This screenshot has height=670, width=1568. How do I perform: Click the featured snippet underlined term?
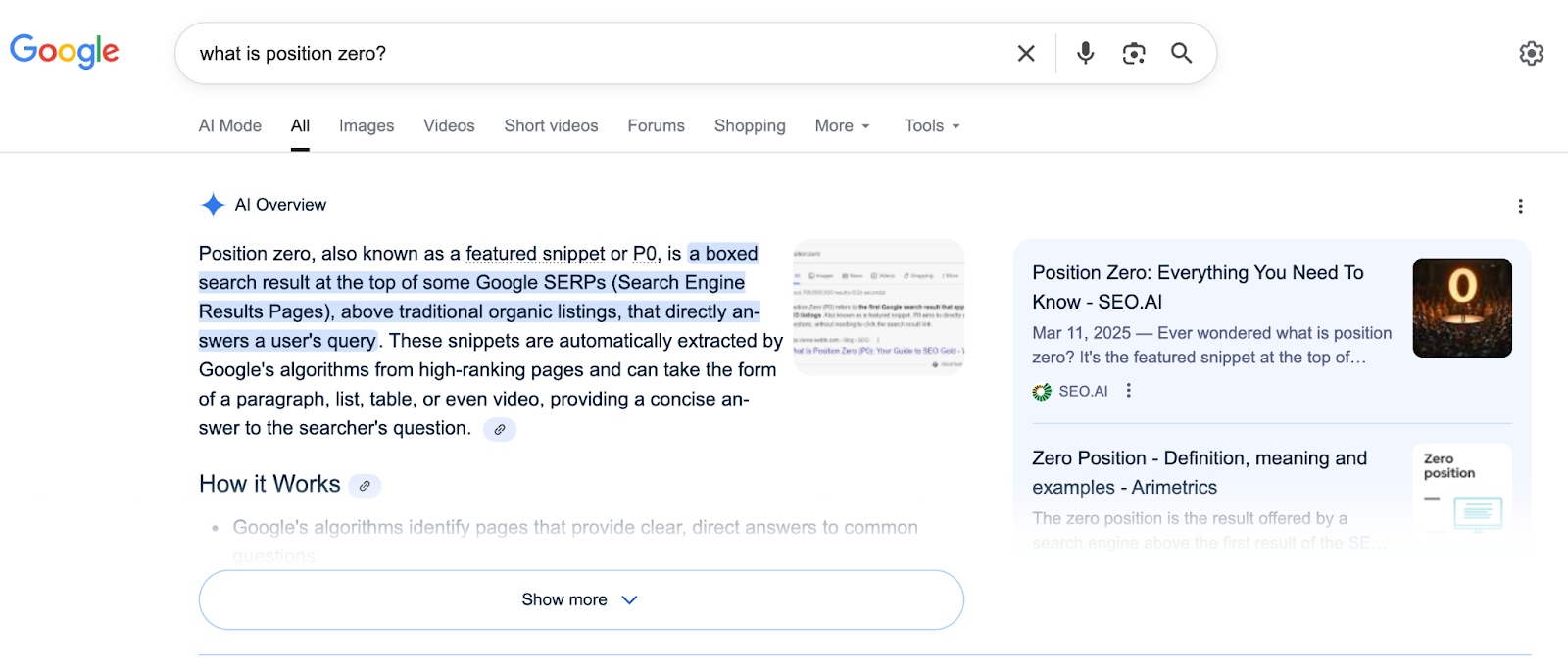[535, 254]
